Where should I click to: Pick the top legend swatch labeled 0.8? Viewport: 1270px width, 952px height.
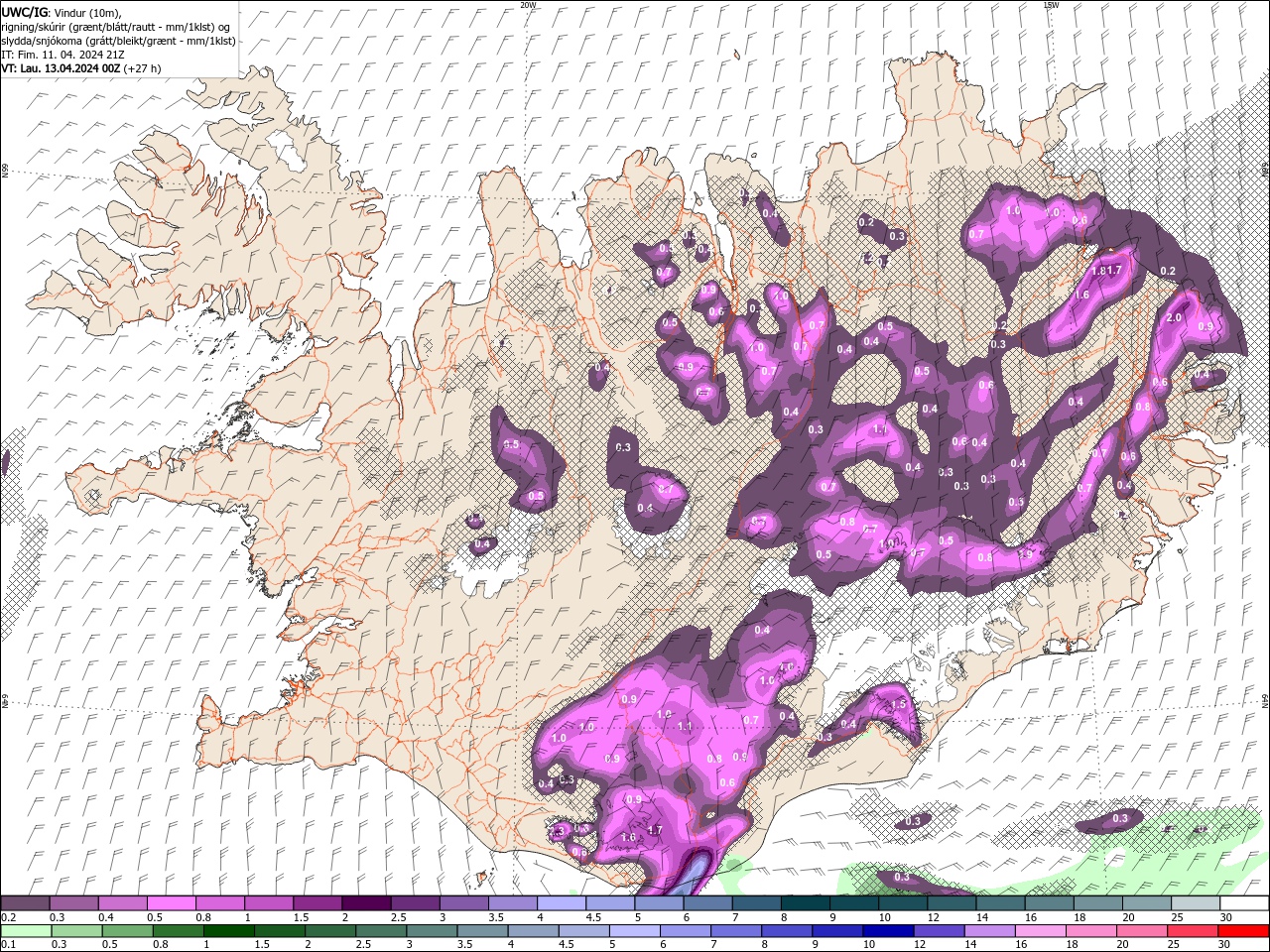click(x=219, y=902)
